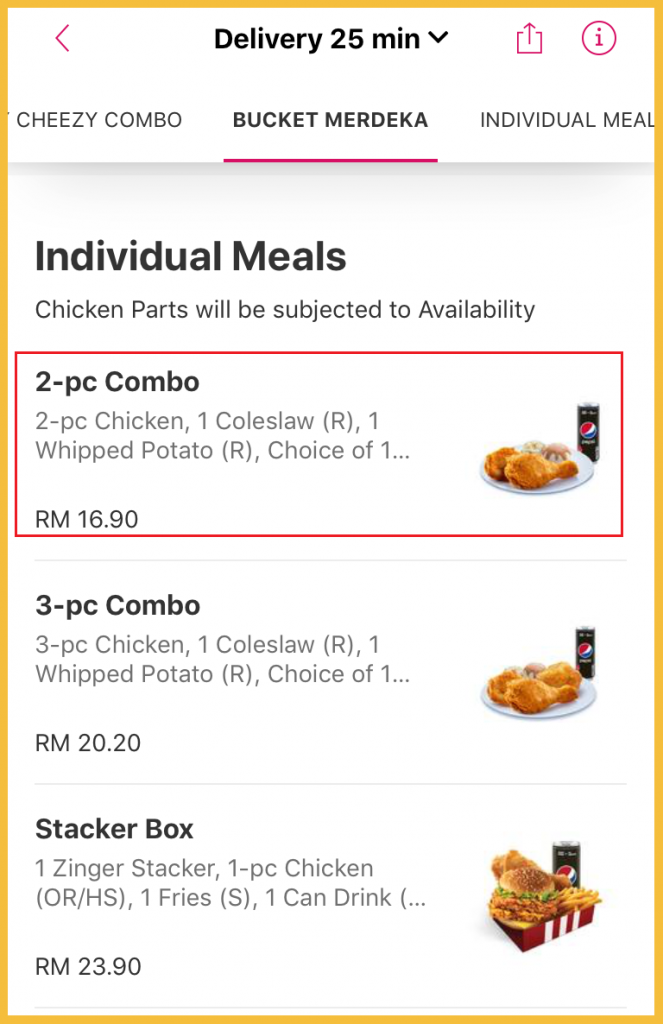This screenshot has width=663, height=1024.
Task: Tap the share icon
Action: 528,39
